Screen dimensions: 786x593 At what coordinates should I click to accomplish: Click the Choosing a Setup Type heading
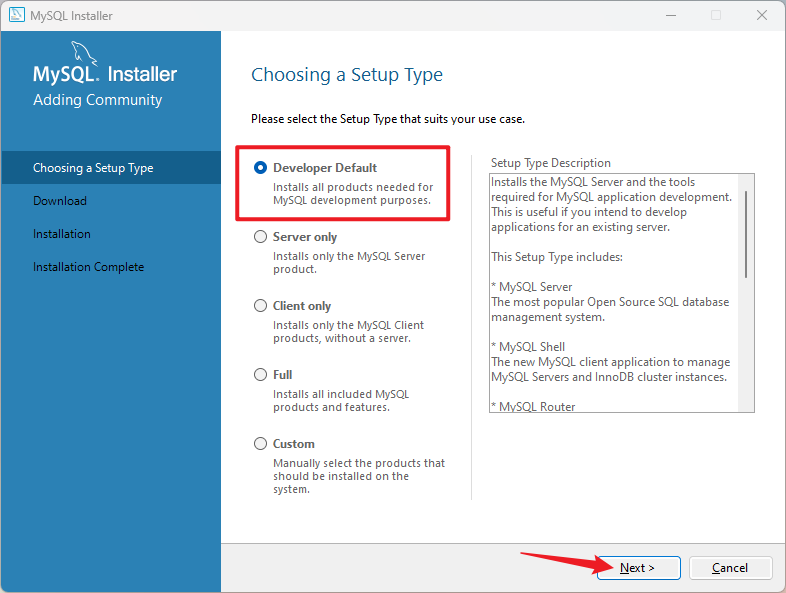click(346, 75)
